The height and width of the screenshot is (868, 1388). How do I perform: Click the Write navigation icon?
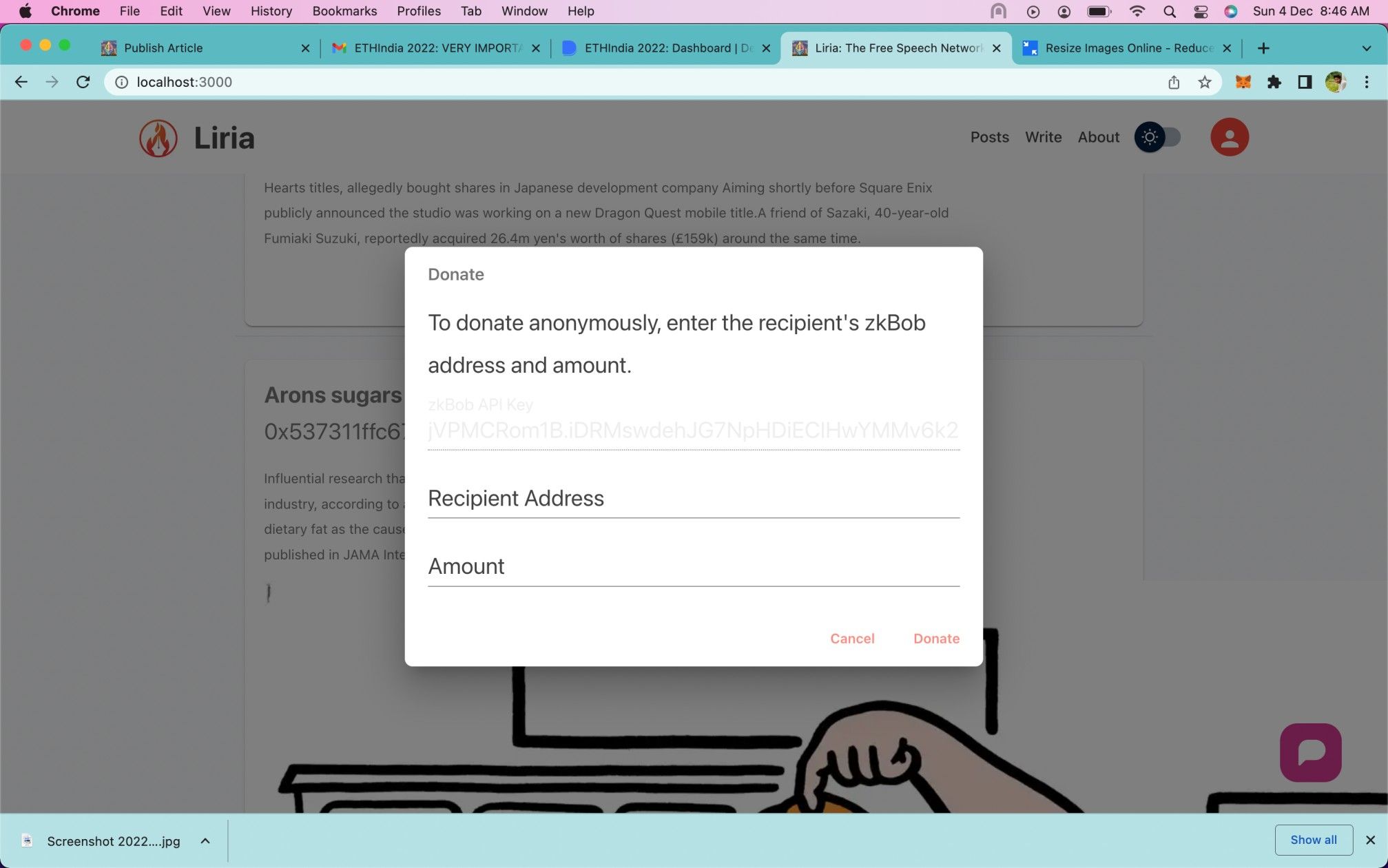[1043, 137]
